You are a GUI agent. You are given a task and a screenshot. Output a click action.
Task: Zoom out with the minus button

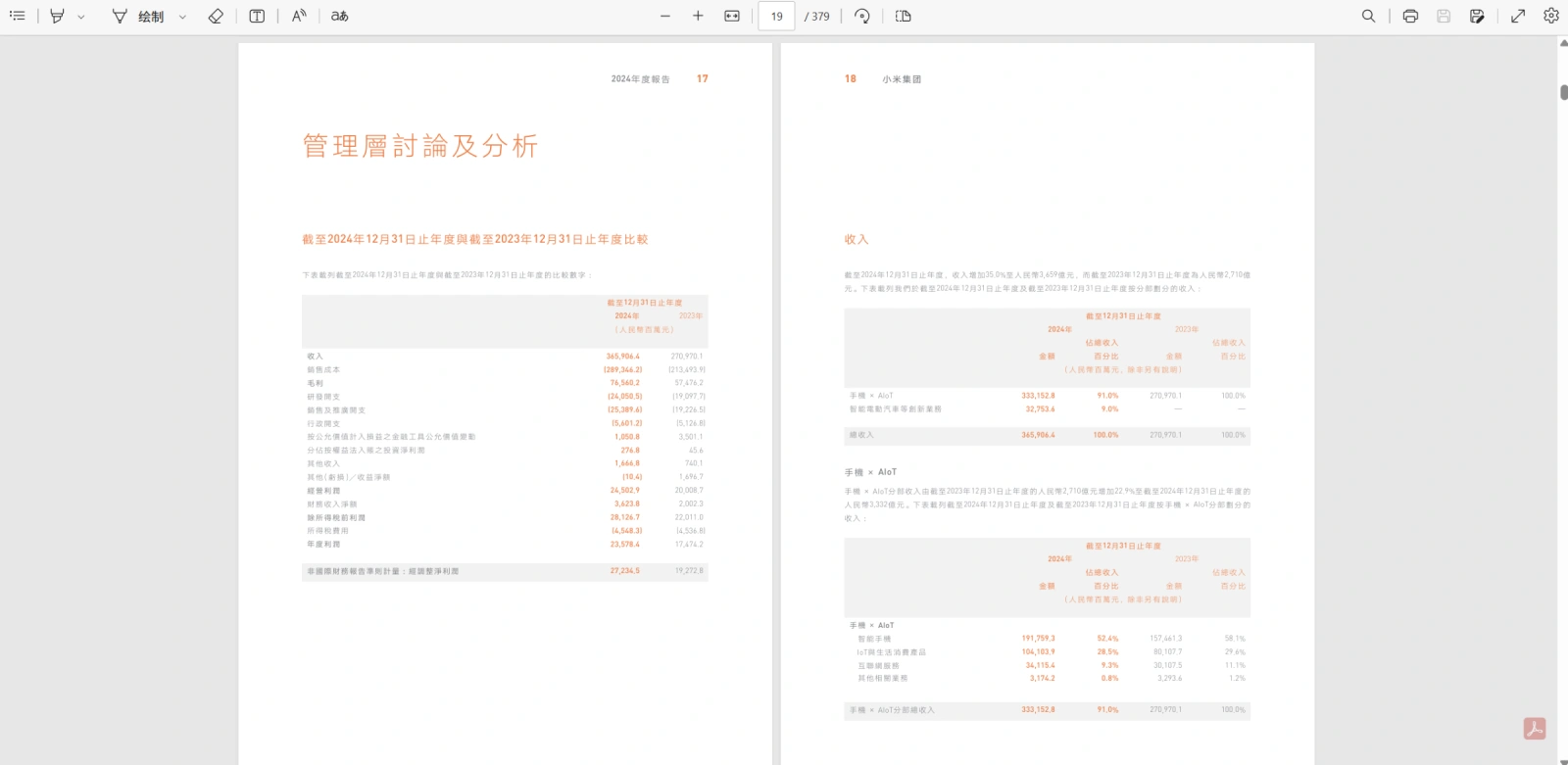665,16
